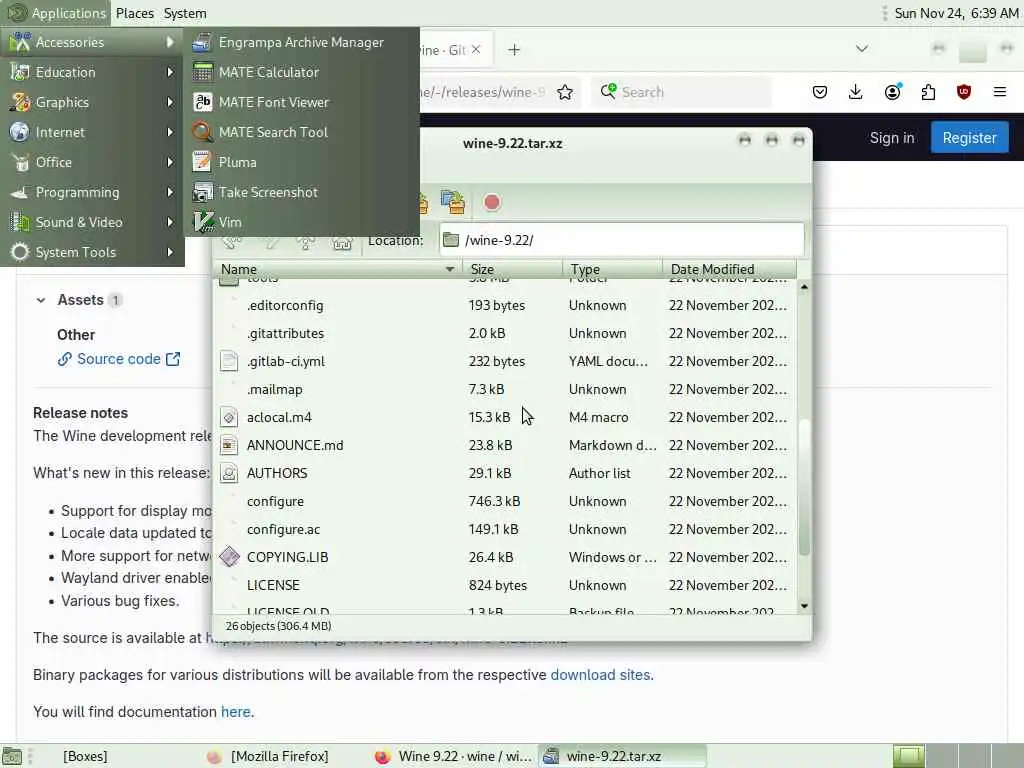Viewport: 1024px width, 768px height.
Task: Expand the Office submenu arrow
Action: tap(170, 163)
